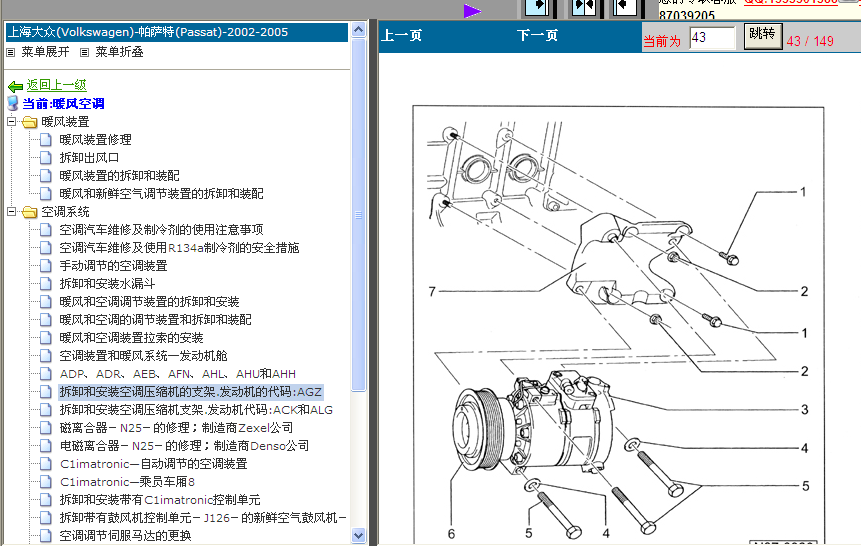Image resolution: width=861 pixels, height=546 pixels.
Task: Click the first panel-layout icon with right arrow
Action: click(536, 7)
